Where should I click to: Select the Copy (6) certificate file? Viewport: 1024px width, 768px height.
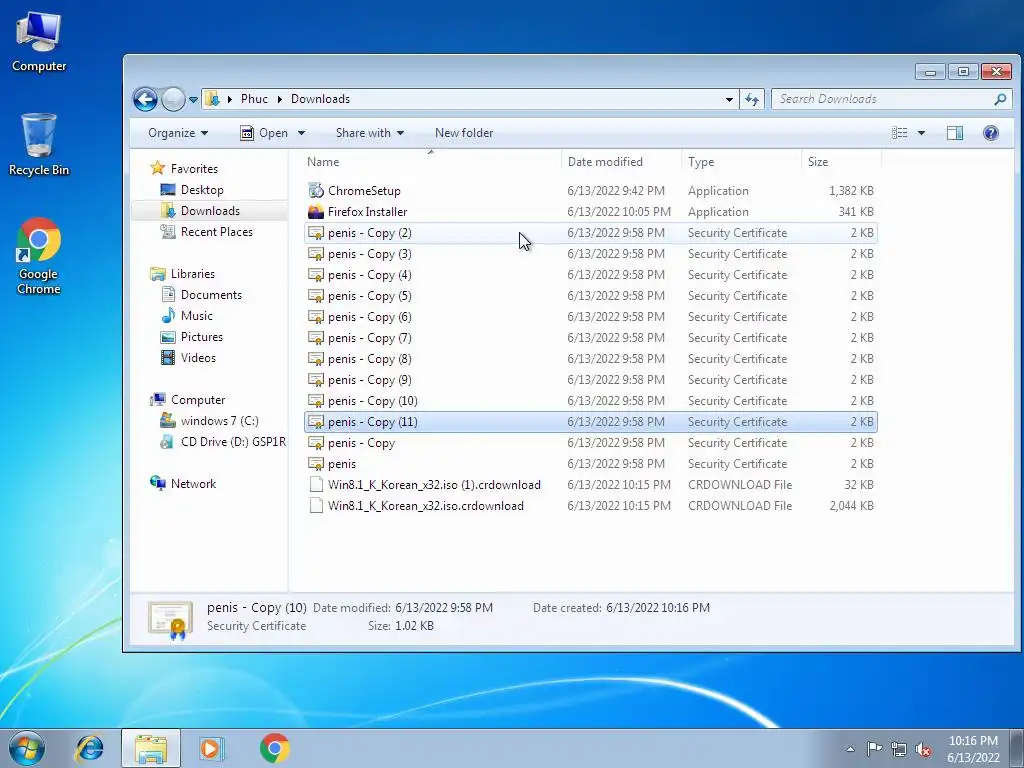point(590,317)
